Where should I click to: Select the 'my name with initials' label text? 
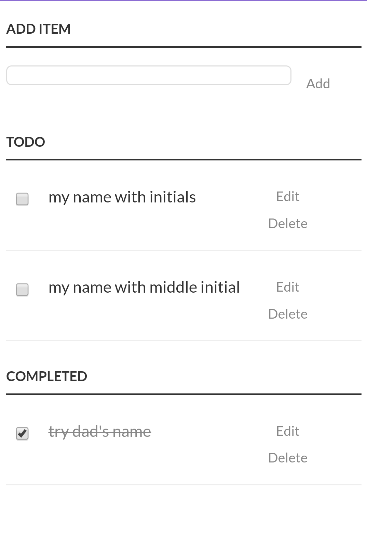pos(122,198)
